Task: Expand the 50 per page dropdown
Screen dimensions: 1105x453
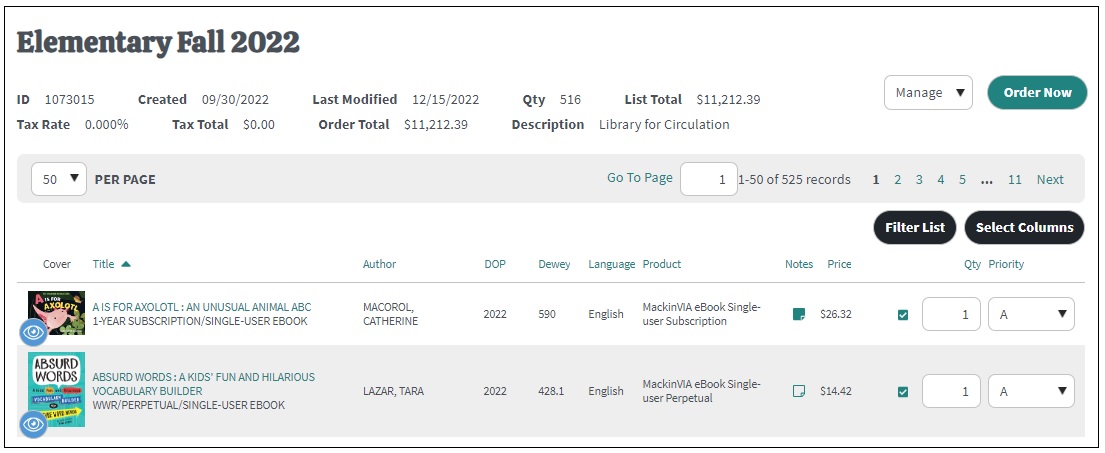Action: (59, 179)
